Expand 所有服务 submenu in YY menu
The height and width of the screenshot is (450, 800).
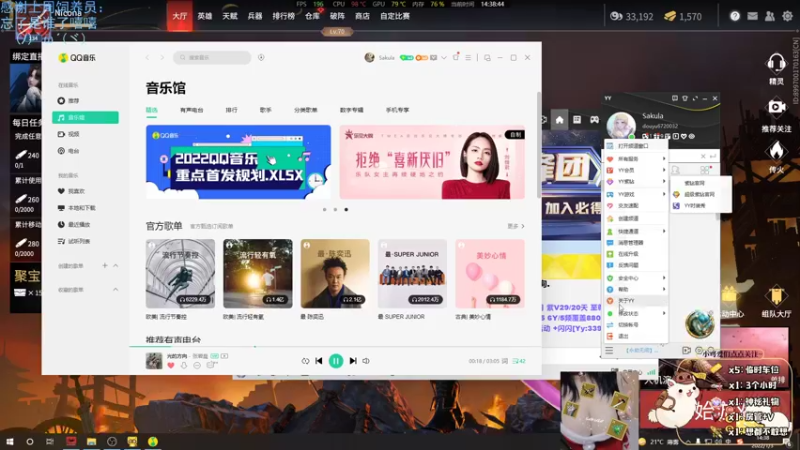636,159
